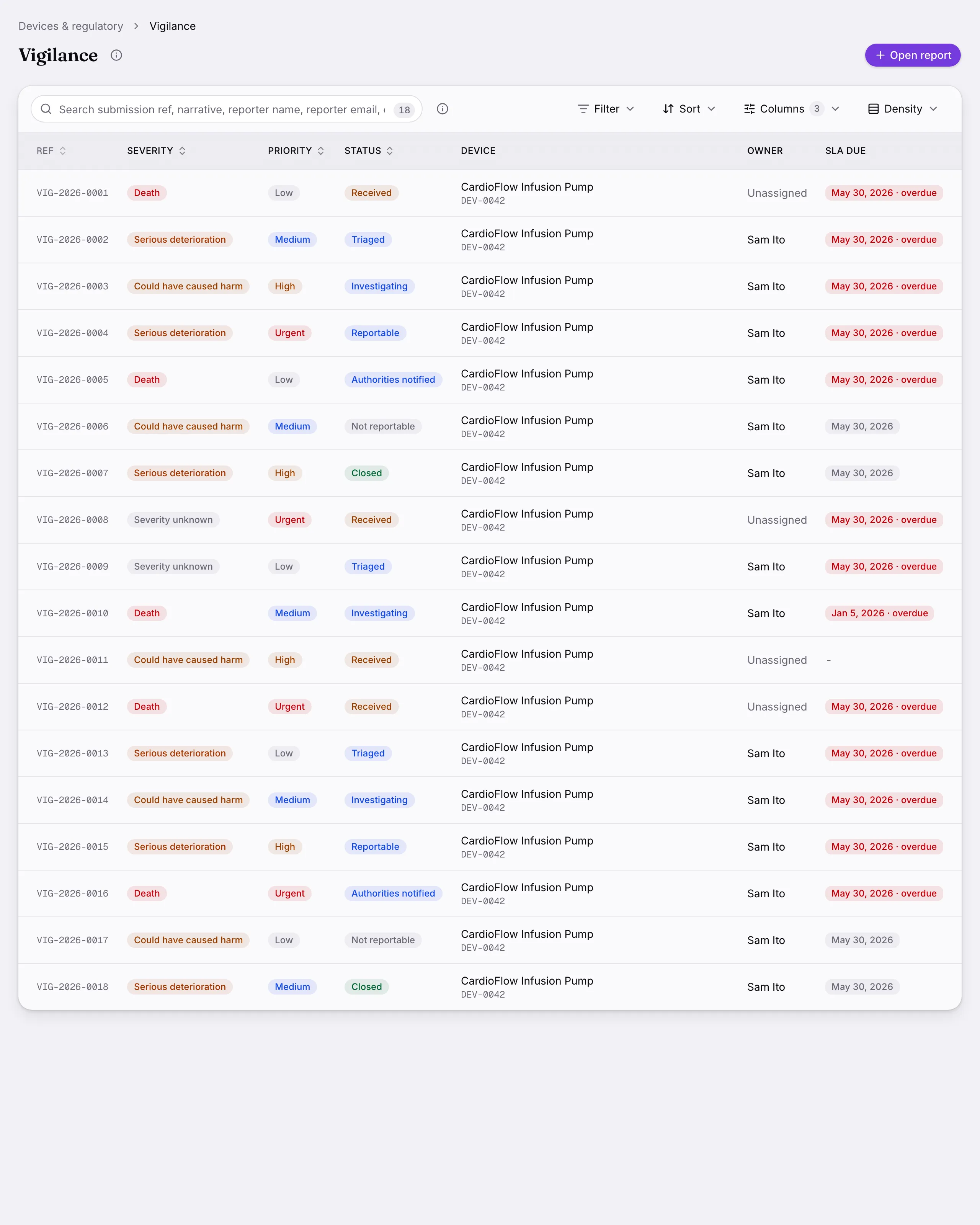Open the Sort dropdown chevron

(x=711, y=109)
